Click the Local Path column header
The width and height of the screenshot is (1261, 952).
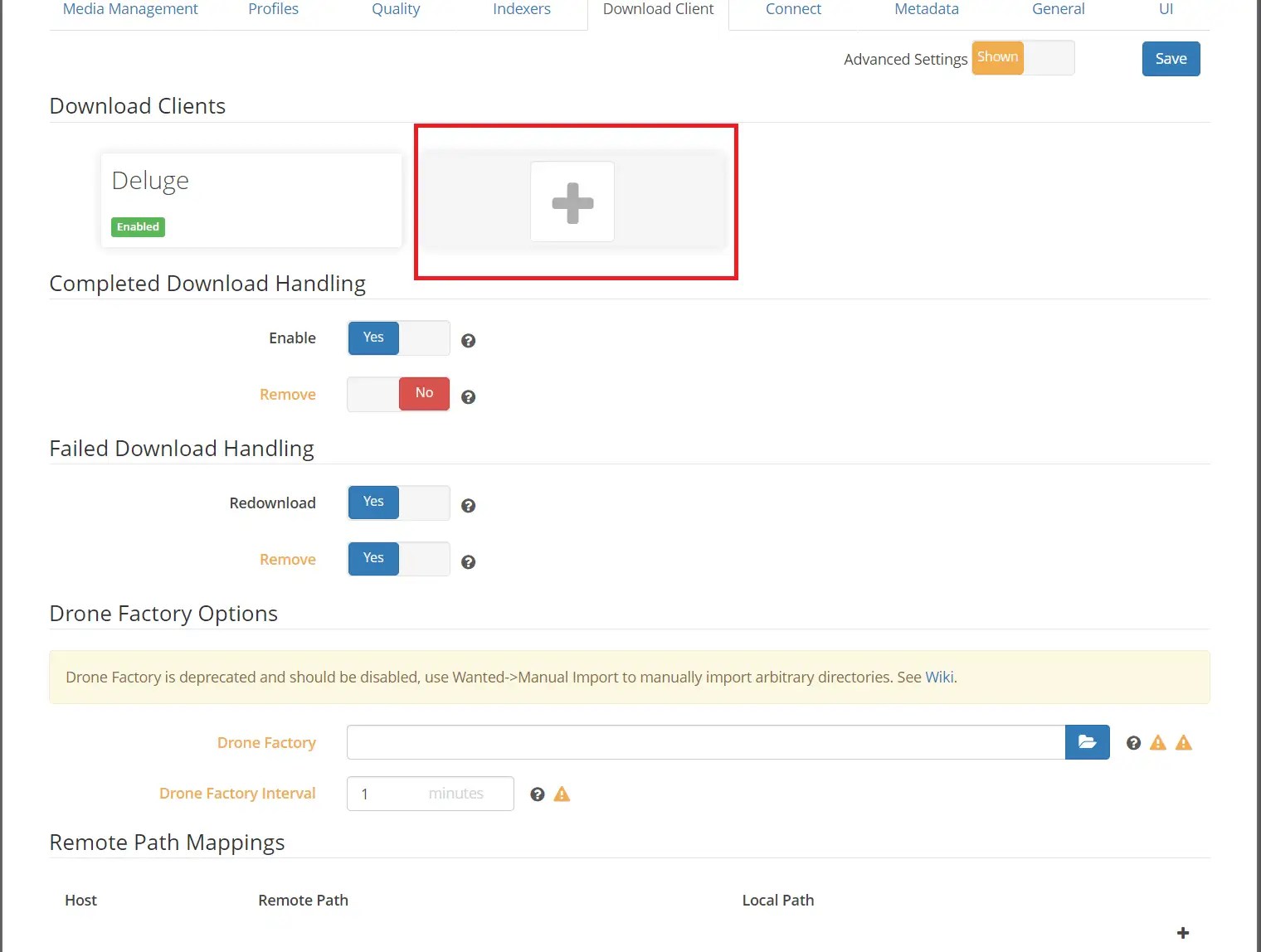[778, 901]
